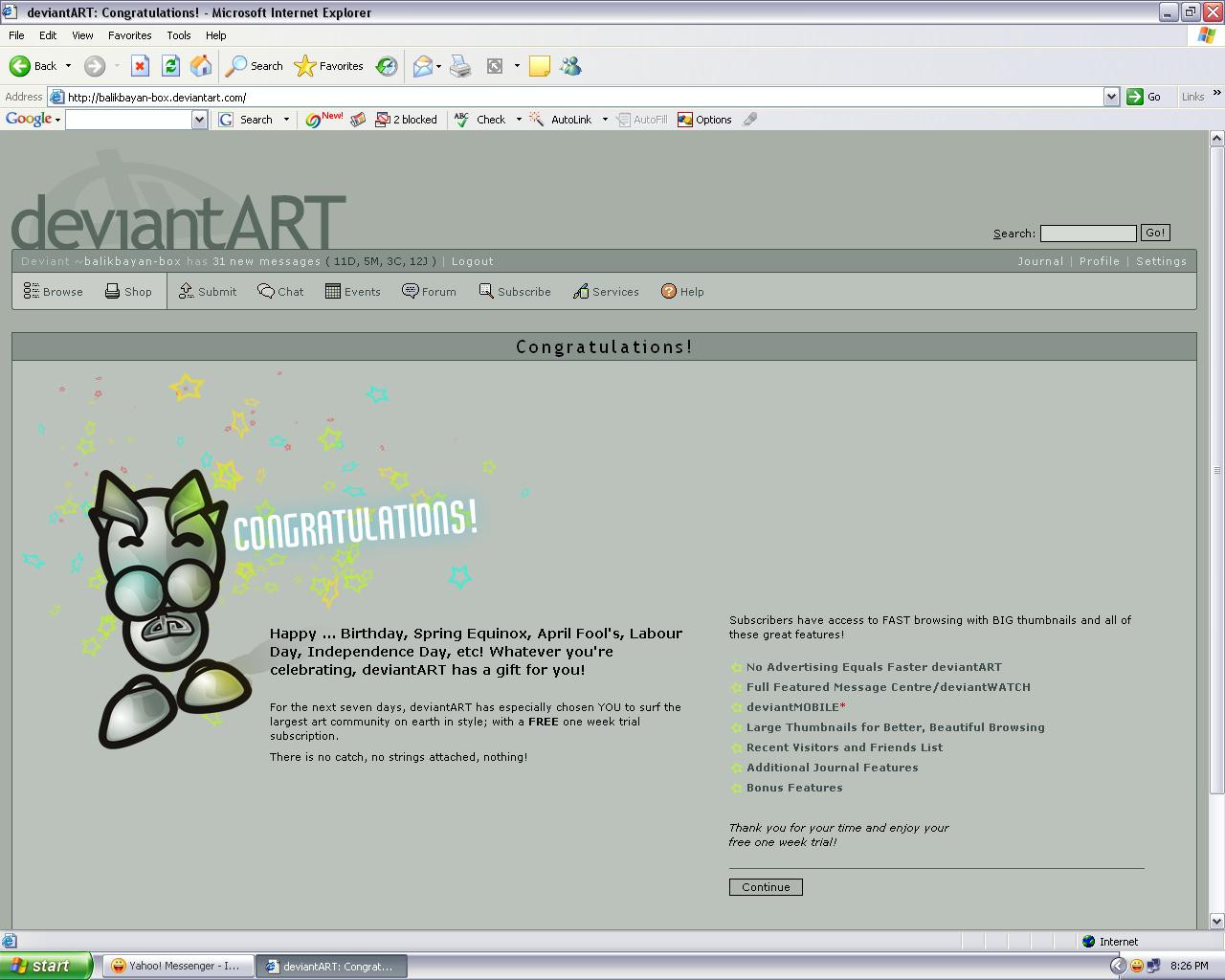Stop page loading with red X icon
1225x980 pixels.
[140, 66]
